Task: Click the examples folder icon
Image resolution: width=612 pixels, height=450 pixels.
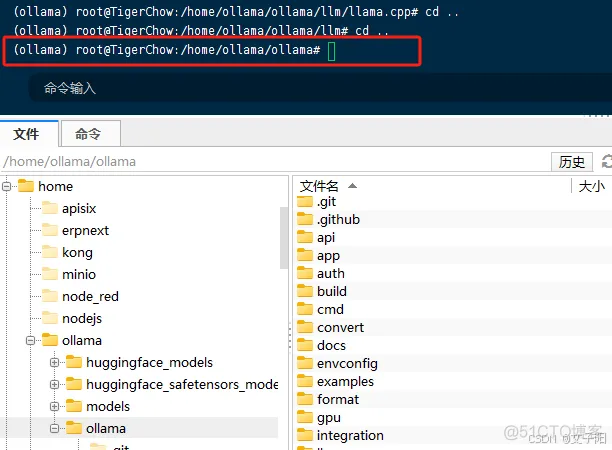Action: pyautogui.click(x=305, y=381)
